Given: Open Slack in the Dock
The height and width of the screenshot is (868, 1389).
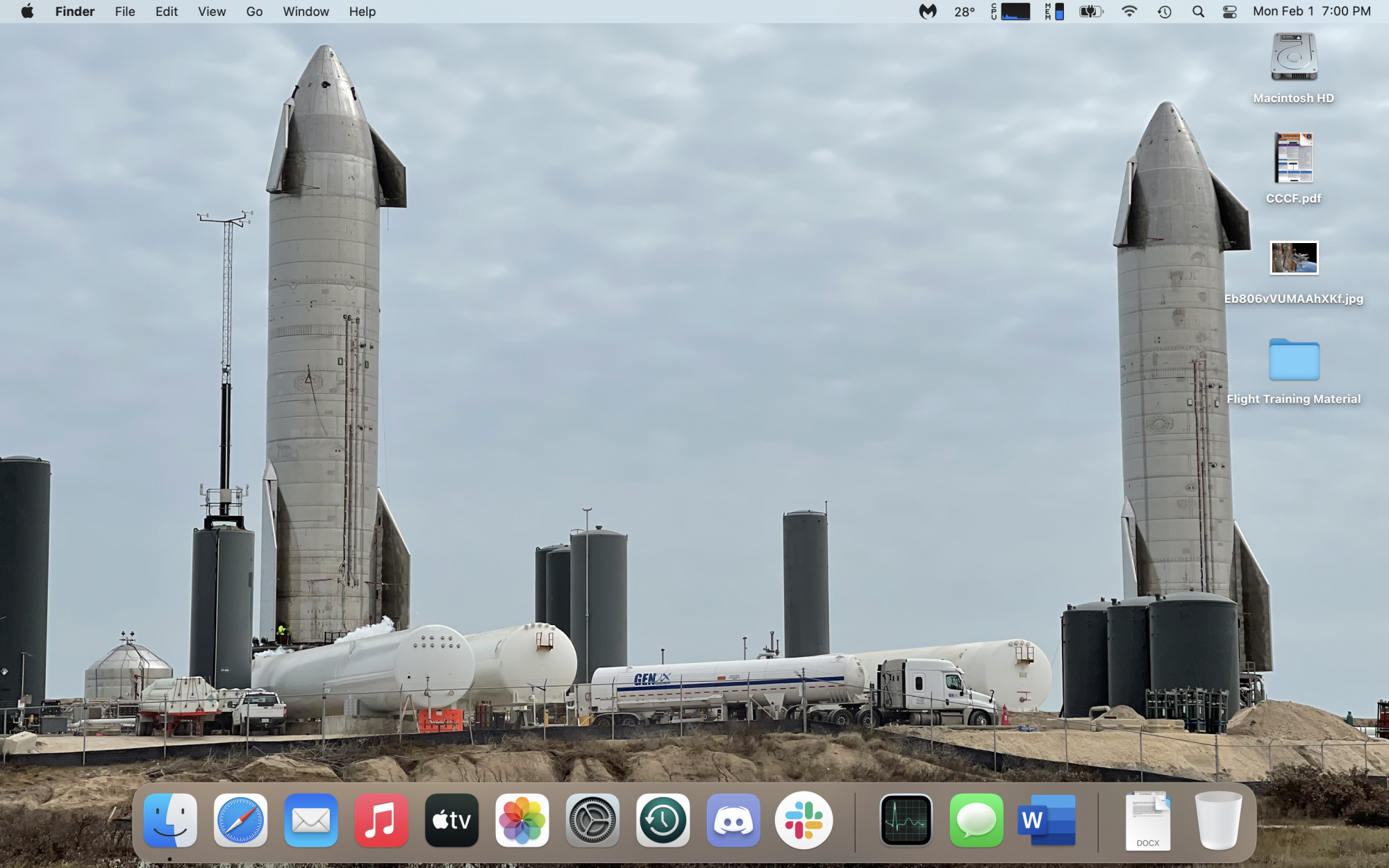Looking at the screenshot, I should click(x=804, y=821).
